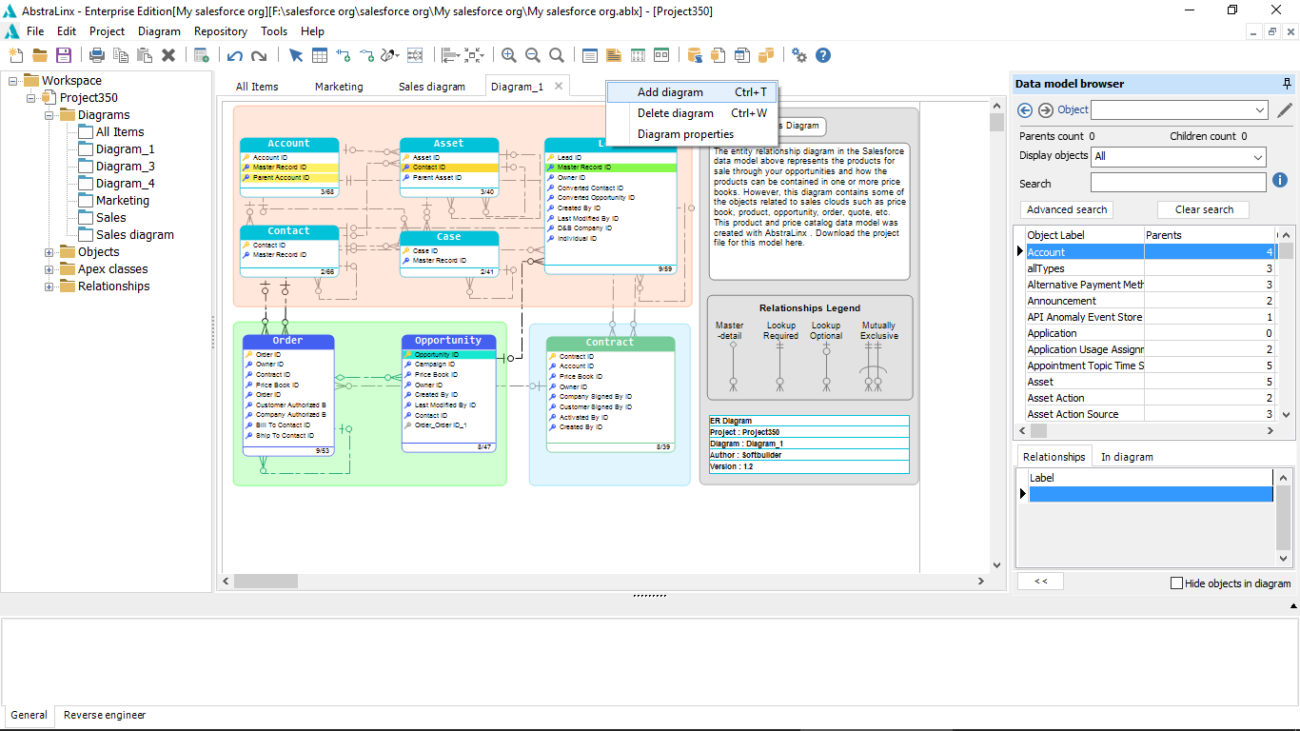
Task: Click the diagram canvas vertical scrollbar
Action: pyautogui.click(x=996, y=335)
